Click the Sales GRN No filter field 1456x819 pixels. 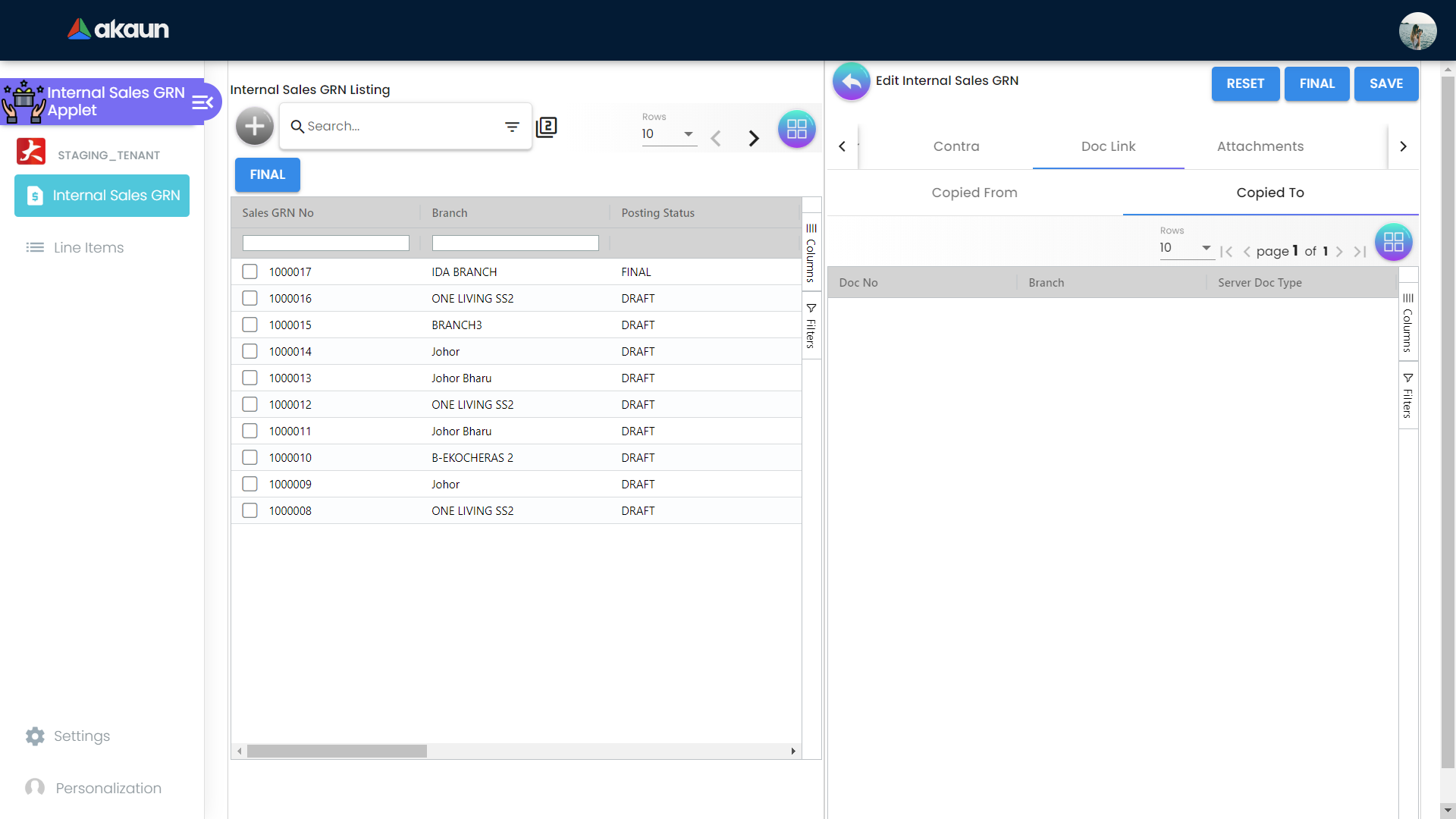[326, 243]
